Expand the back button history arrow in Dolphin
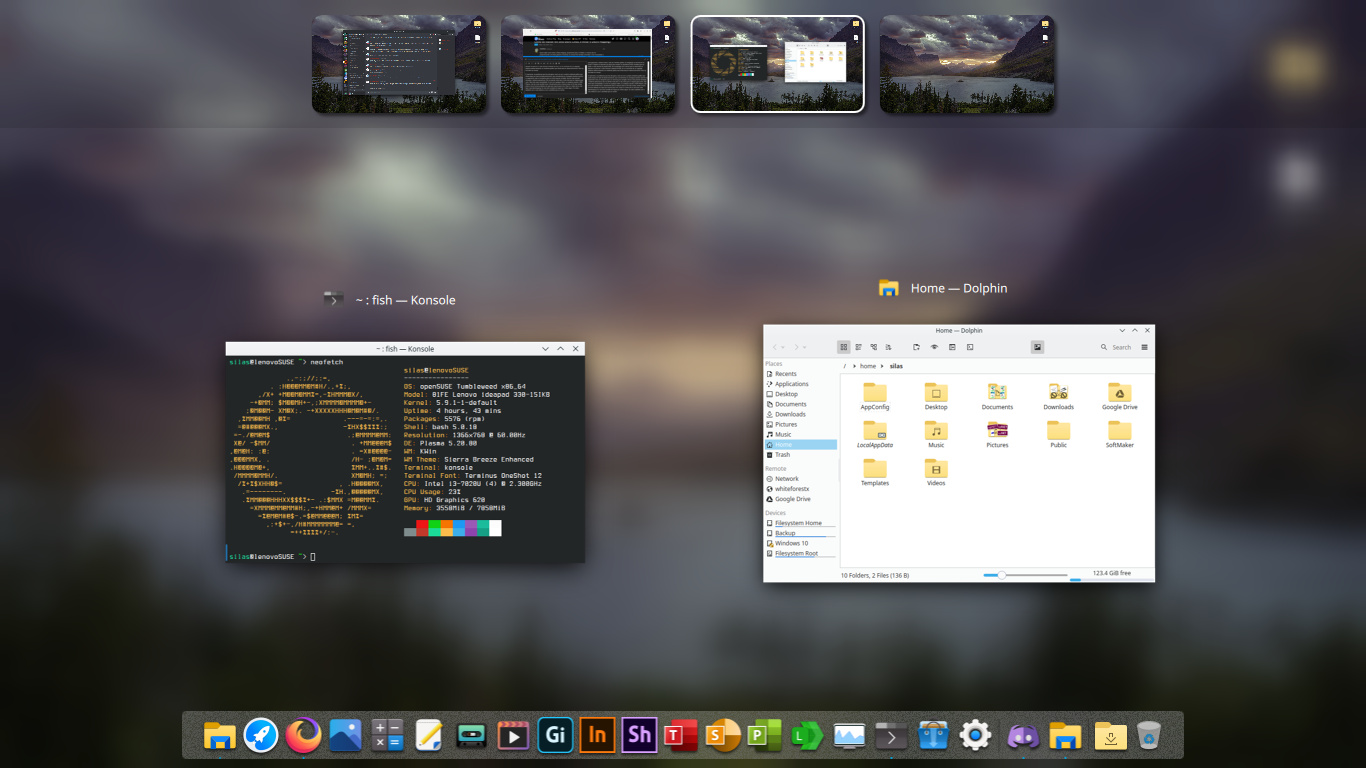 (785, 347)
